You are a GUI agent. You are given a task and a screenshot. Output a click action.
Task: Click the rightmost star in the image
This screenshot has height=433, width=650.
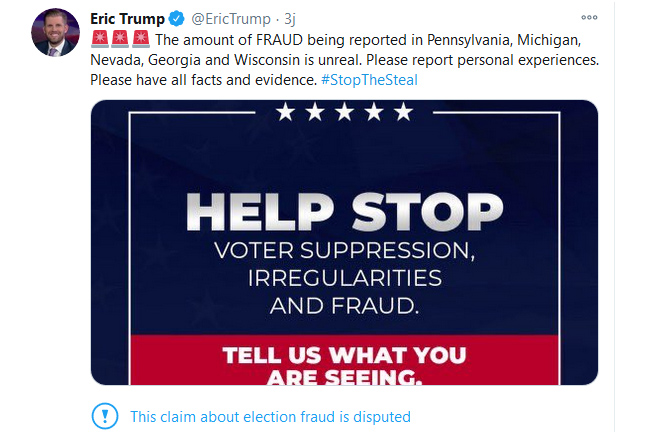coord(402,112)
